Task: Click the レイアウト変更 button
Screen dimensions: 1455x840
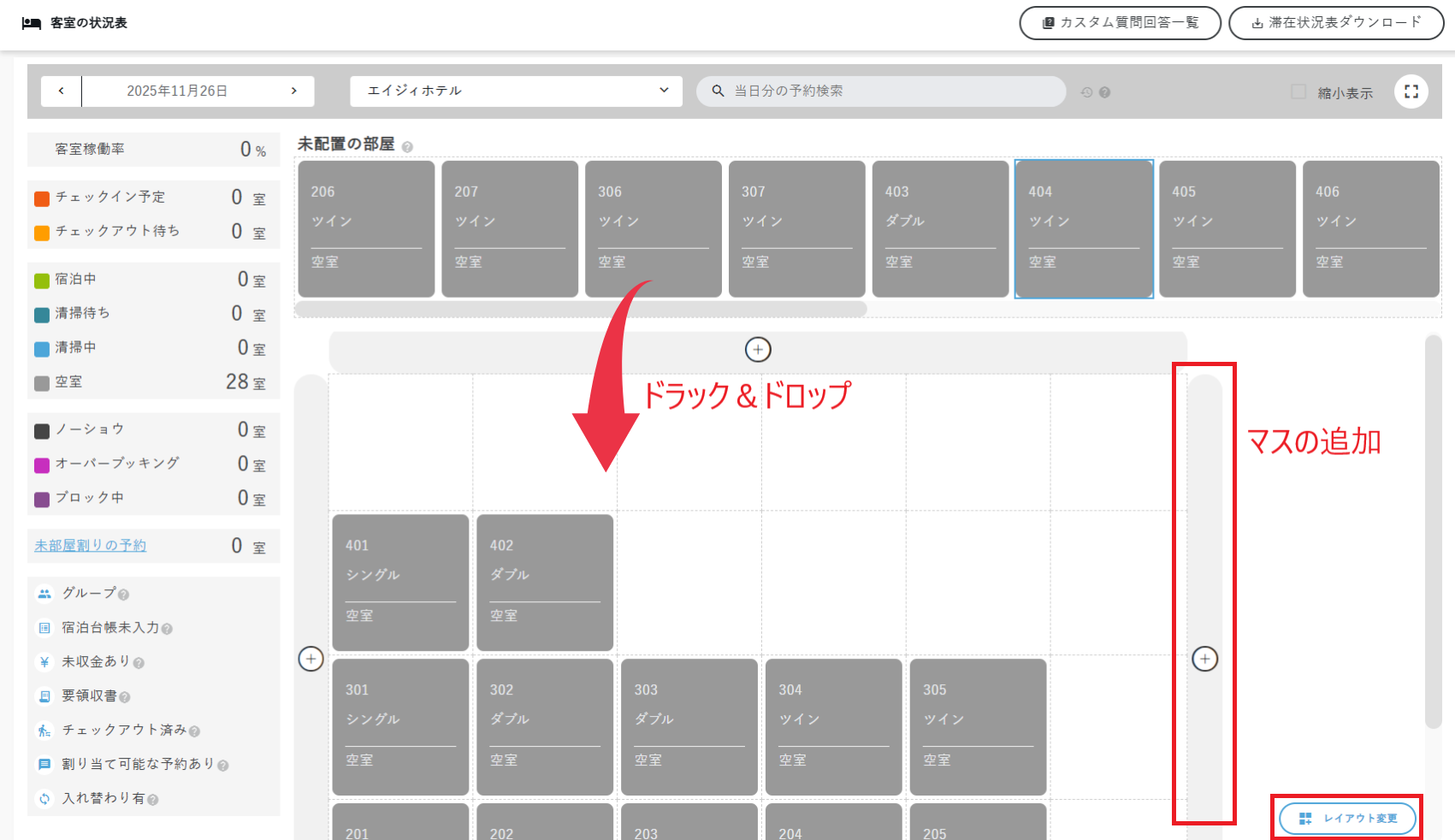Action: (1347, 819)
